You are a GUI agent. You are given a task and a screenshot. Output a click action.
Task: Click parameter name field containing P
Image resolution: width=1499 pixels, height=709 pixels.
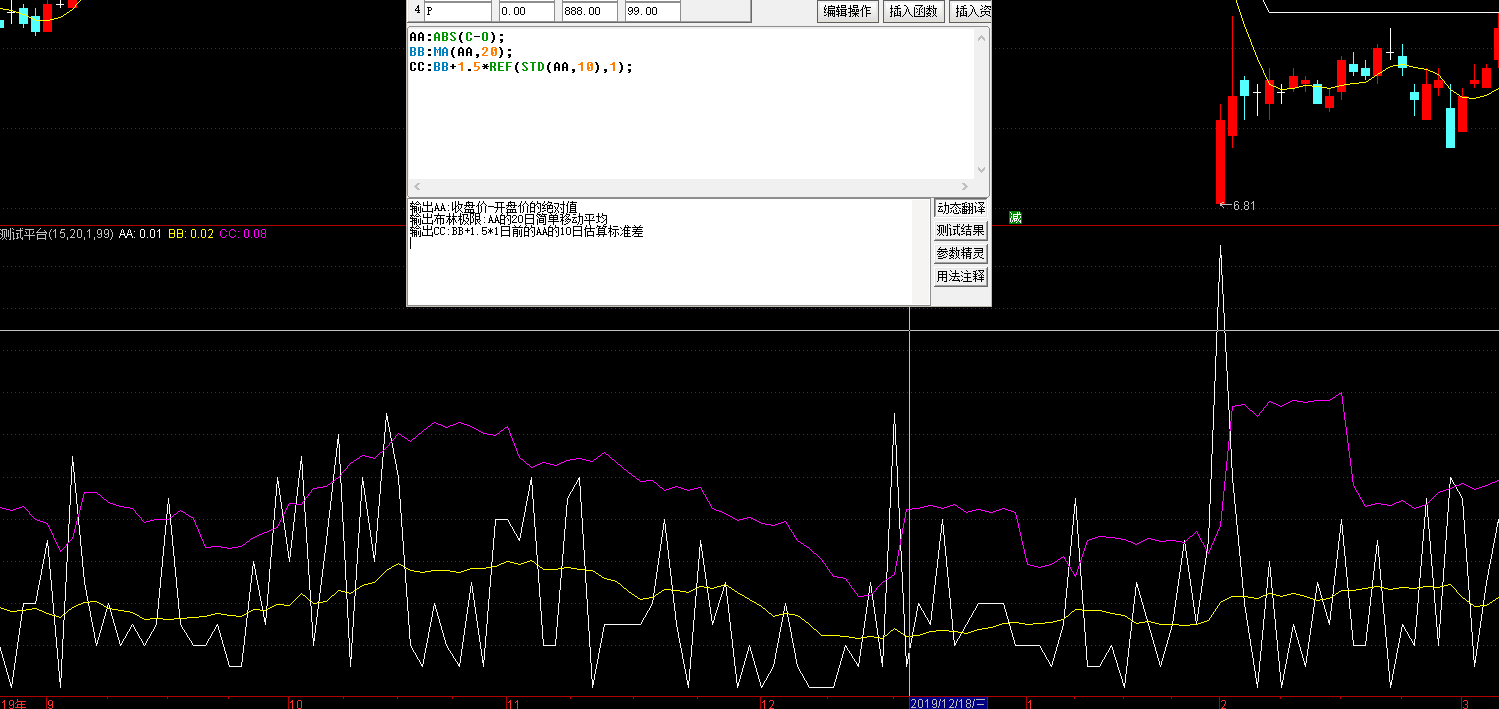tap(457, 12)
